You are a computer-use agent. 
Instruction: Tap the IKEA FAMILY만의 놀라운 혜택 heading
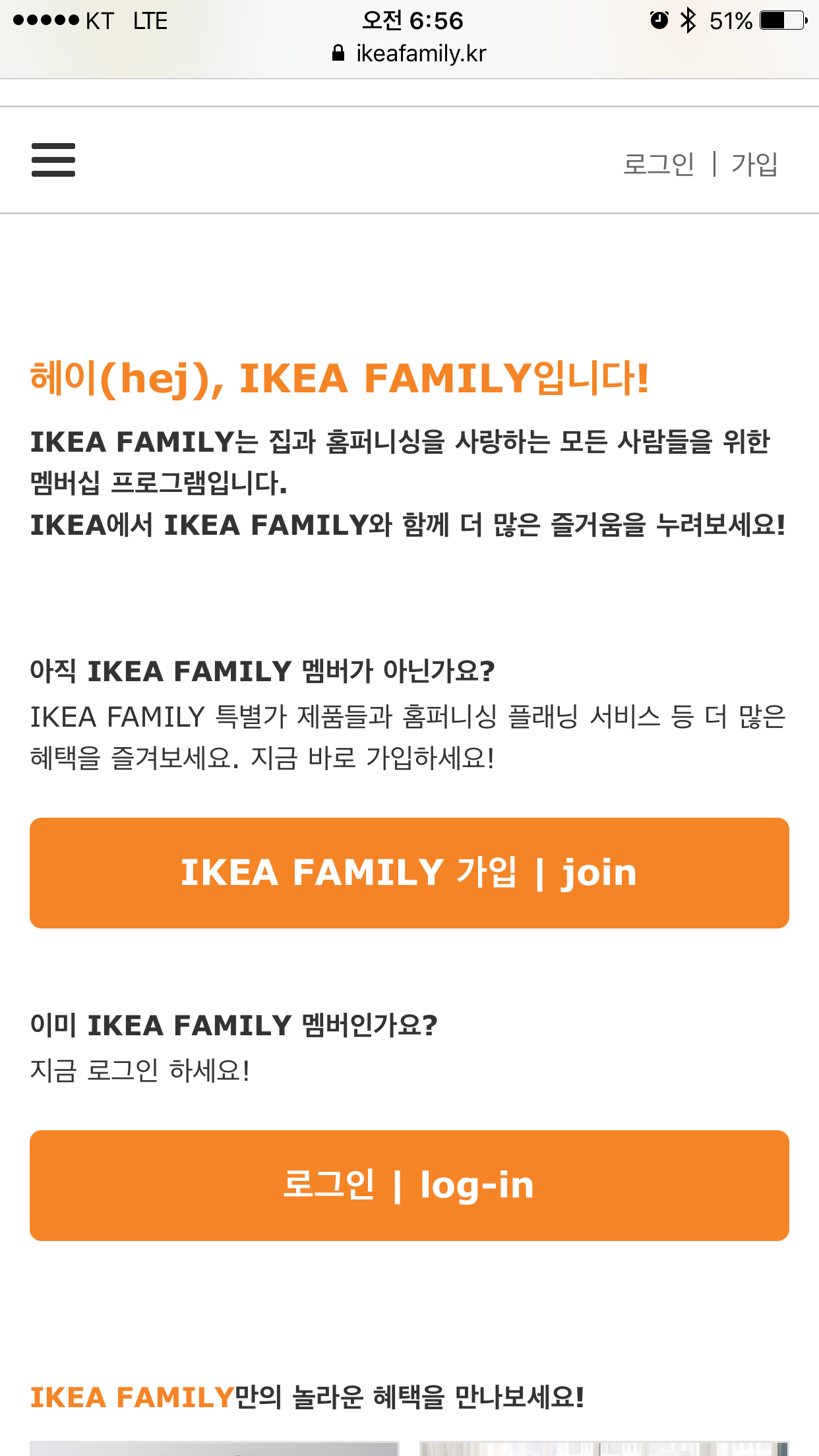pyautogui.click(x=307, y=1397)
